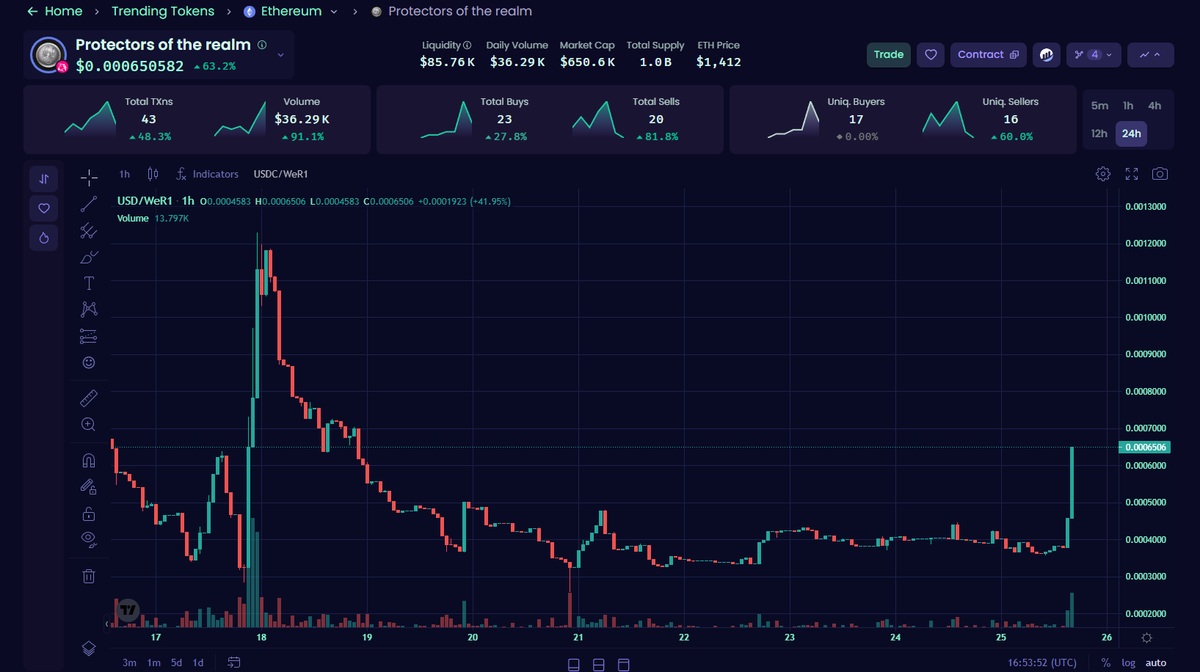Select the ruler measurement tool
Viewport: 1200px width, 672px height.
coord(88,397)
